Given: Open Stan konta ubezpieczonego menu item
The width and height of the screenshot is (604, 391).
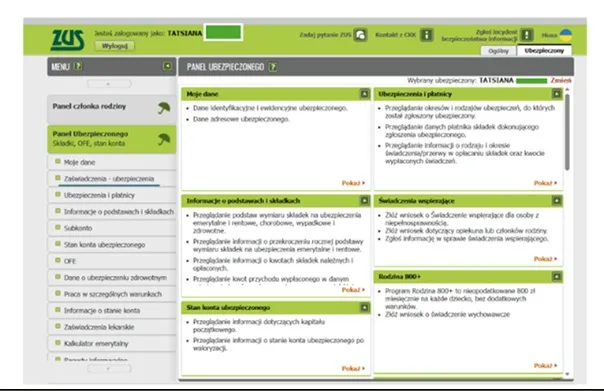Looking at the screenshot, I should tap(112, 245).
